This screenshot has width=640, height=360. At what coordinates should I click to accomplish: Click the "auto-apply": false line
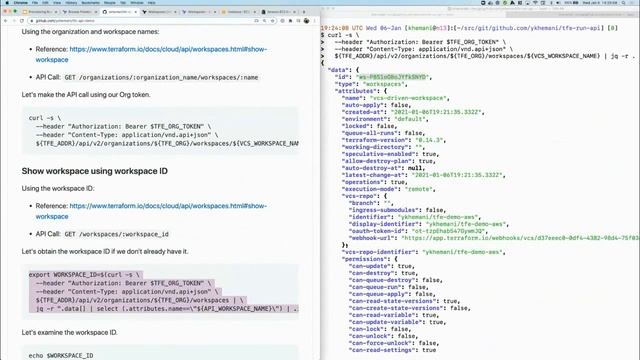(376, 105)
